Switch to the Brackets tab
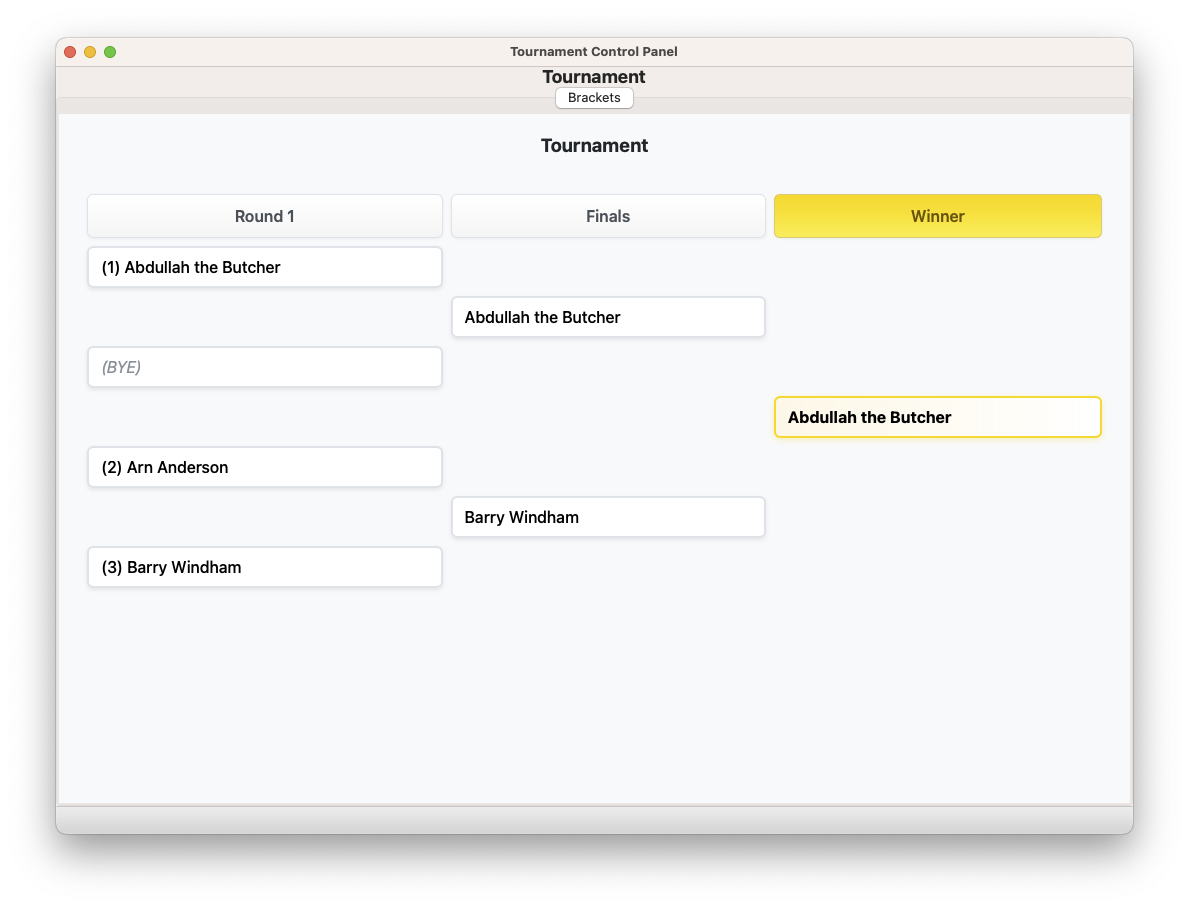Viewport: 1189px width, 908px height. click(x=594, y=98)
